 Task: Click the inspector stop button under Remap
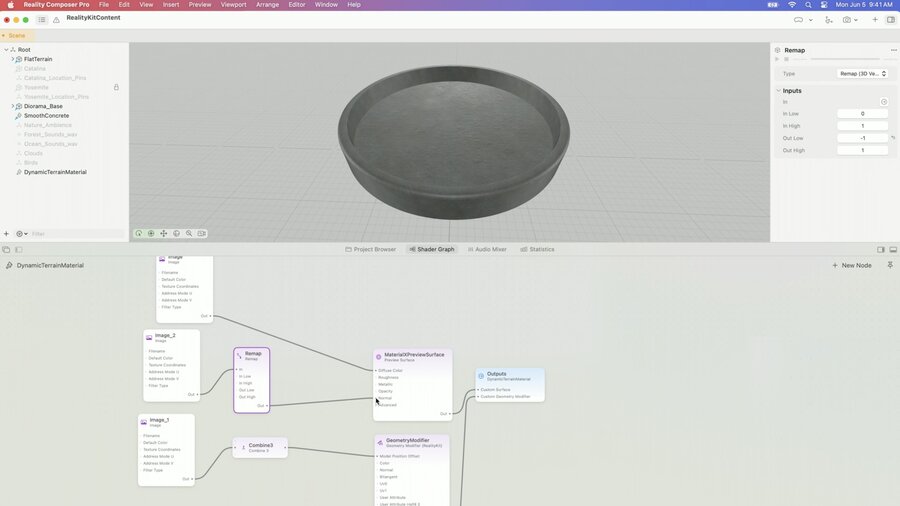pyautogui.click(x=786, y=59)
